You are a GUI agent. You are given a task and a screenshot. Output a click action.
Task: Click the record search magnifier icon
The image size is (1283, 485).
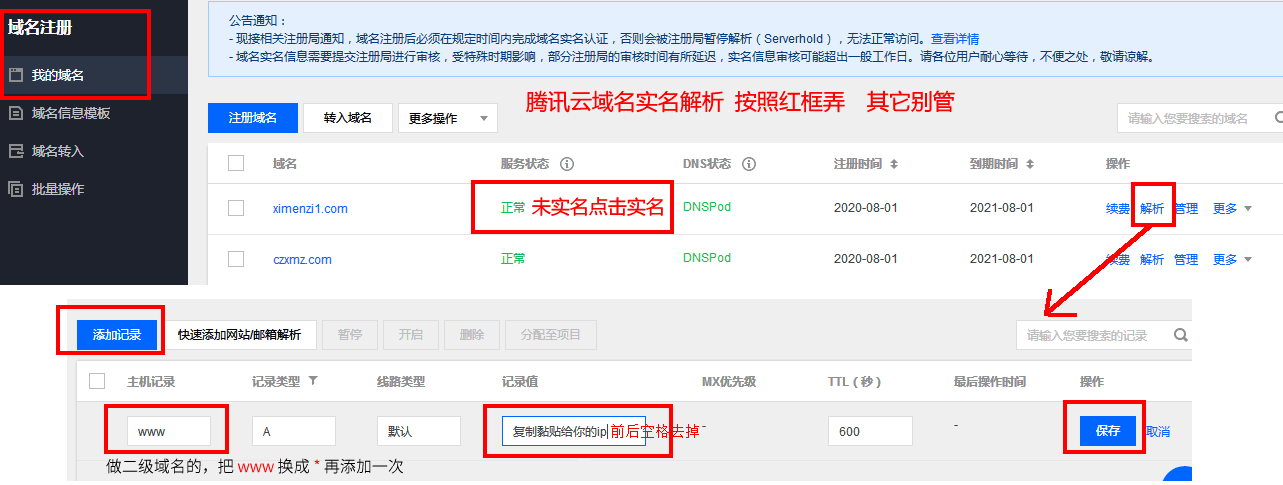[x=1180, y=335]
